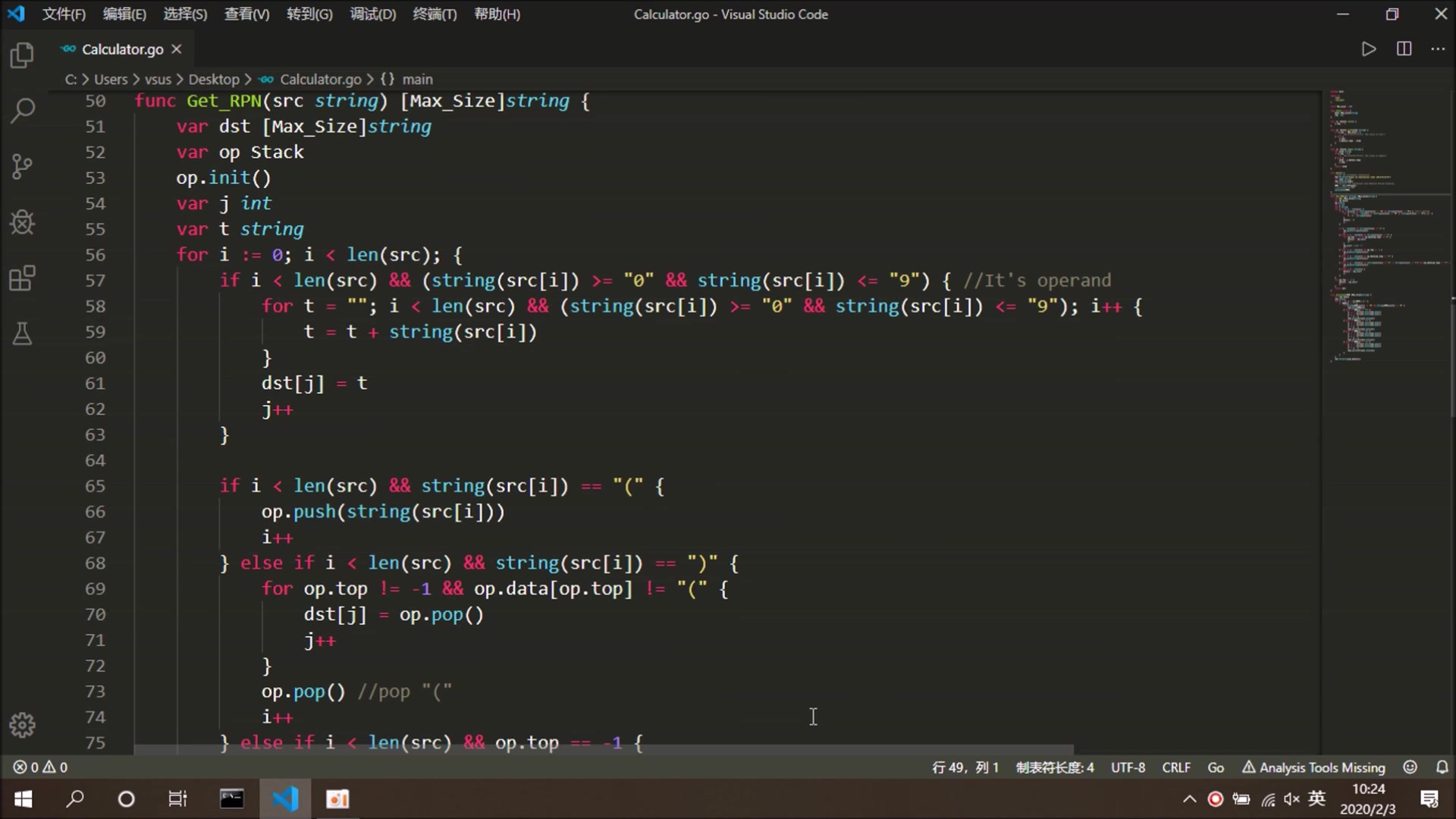Image resolution: width=1456 pixels, height=819 pixels.
Task: Click the Settings gear icon in sidebar
Action: click(22, 726)
